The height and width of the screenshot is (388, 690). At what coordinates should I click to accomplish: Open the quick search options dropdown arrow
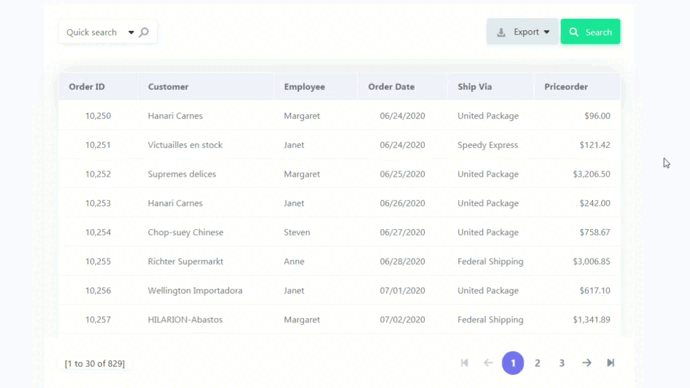point(131,33)
